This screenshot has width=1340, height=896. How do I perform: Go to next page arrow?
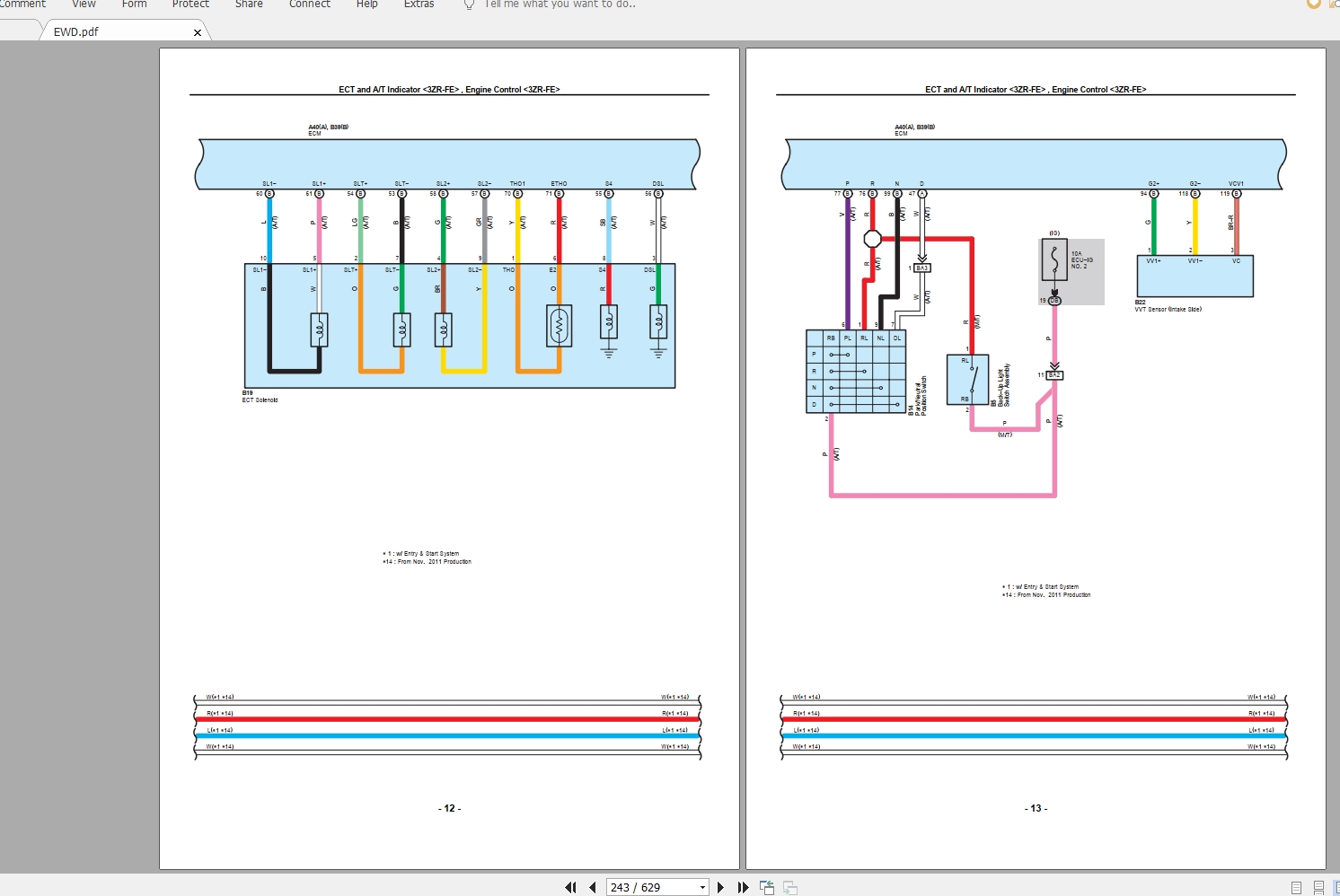[720, 887]
